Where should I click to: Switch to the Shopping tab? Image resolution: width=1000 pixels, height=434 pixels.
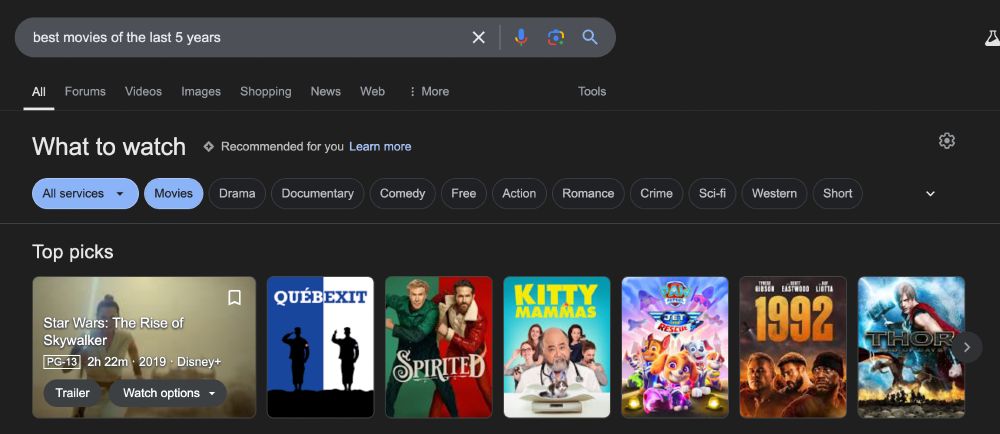[265, 92]
